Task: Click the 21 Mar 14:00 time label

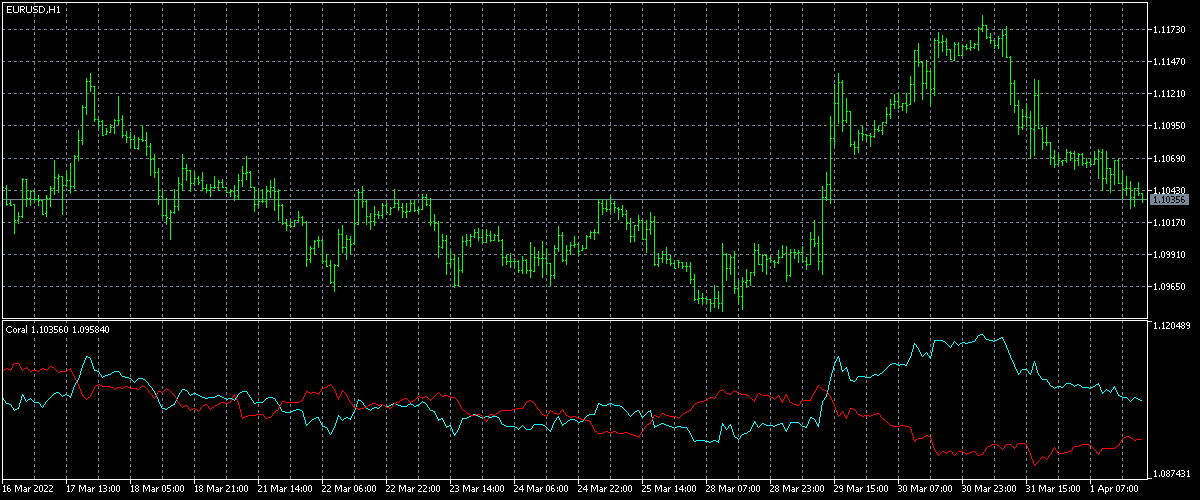Action: pyautogui.click(x=285, y=489)
